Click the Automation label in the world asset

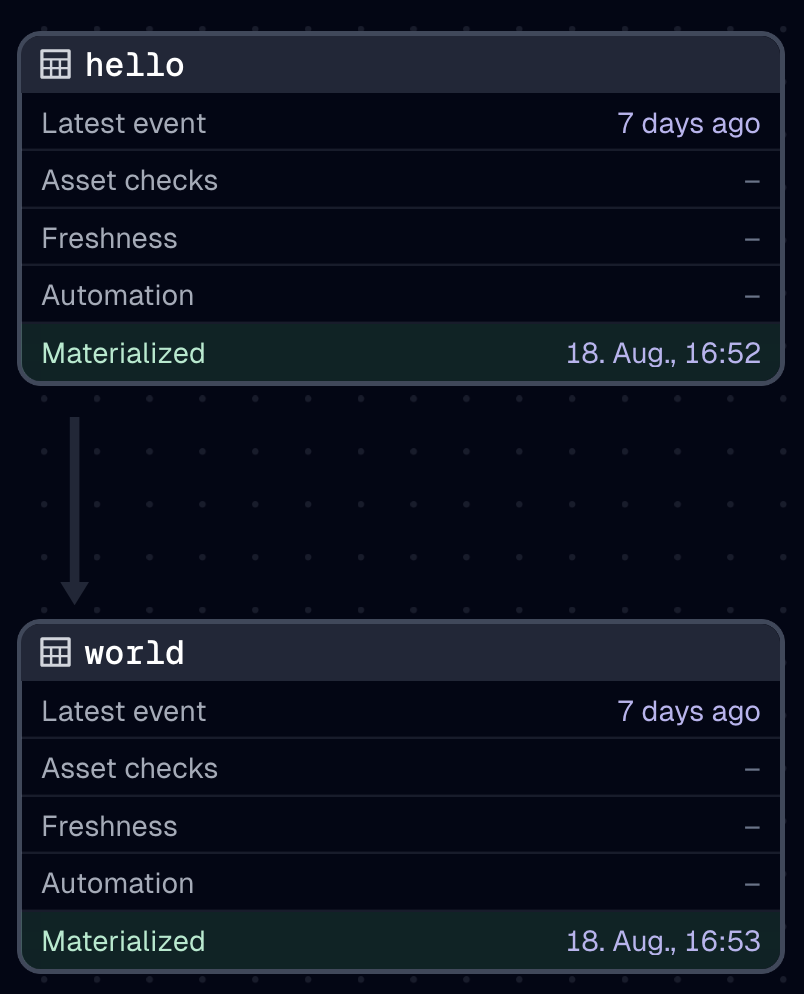tap(118, 884)
